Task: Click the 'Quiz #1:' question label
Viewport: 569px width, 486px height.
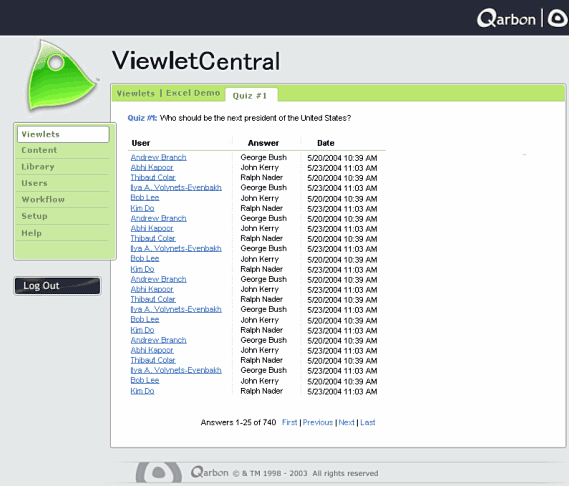Action: 142,118
